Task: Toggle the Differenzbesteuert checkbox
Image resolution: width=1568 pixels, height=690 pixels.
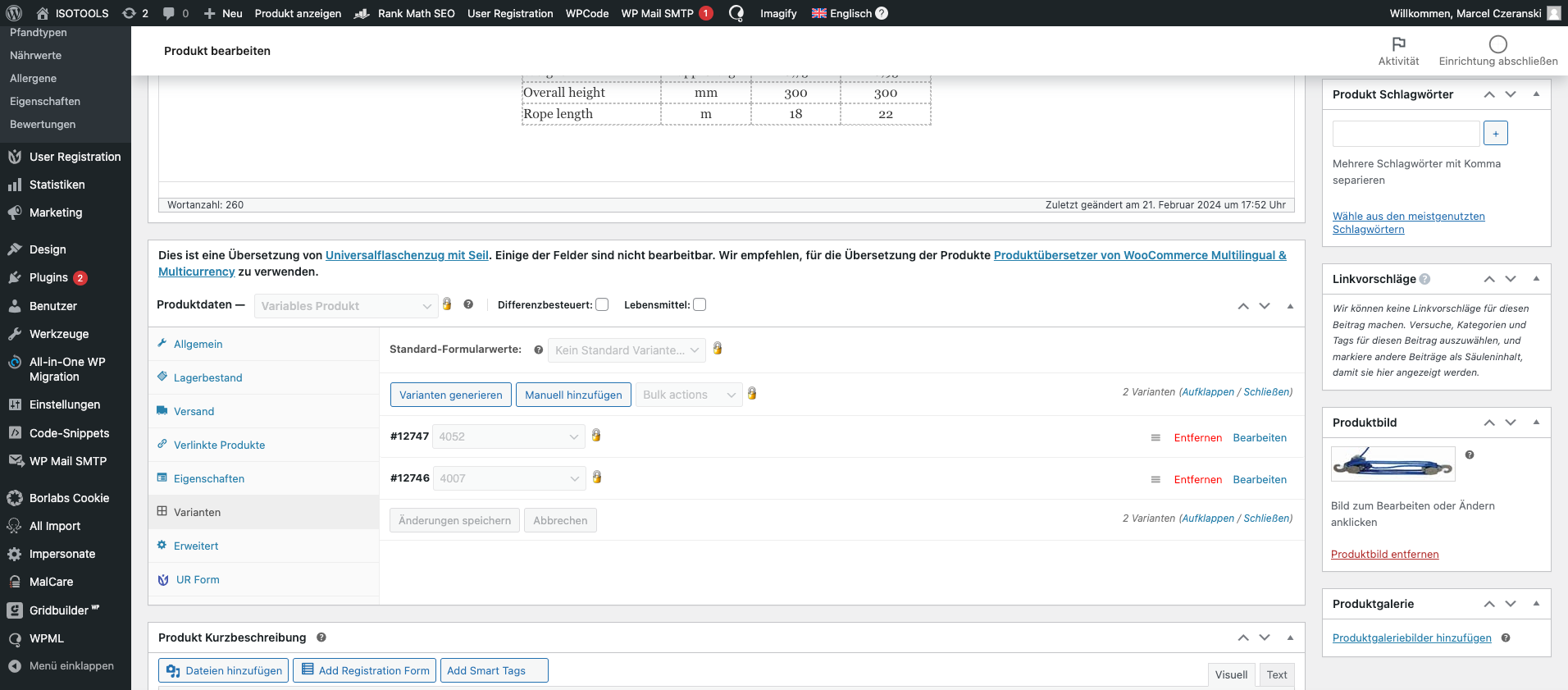Action: point(602,304)
